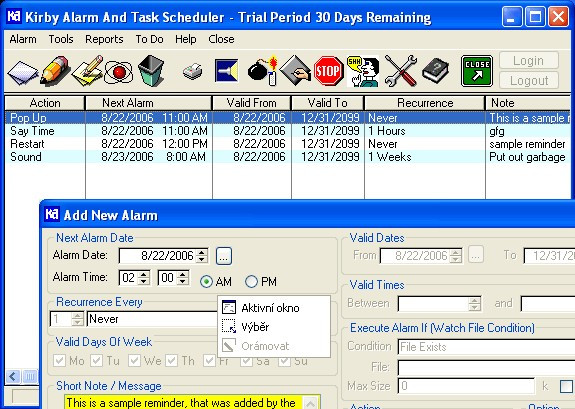Open calendar picker button beside Alarm Date
The image size is (575, 409).
[224, 255]
